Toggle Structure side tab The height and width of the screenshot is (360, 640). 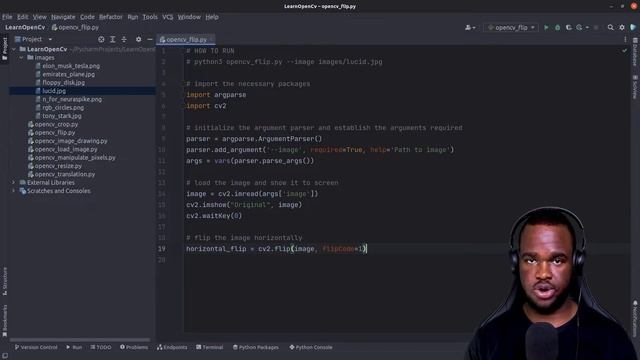pos(4,281)
